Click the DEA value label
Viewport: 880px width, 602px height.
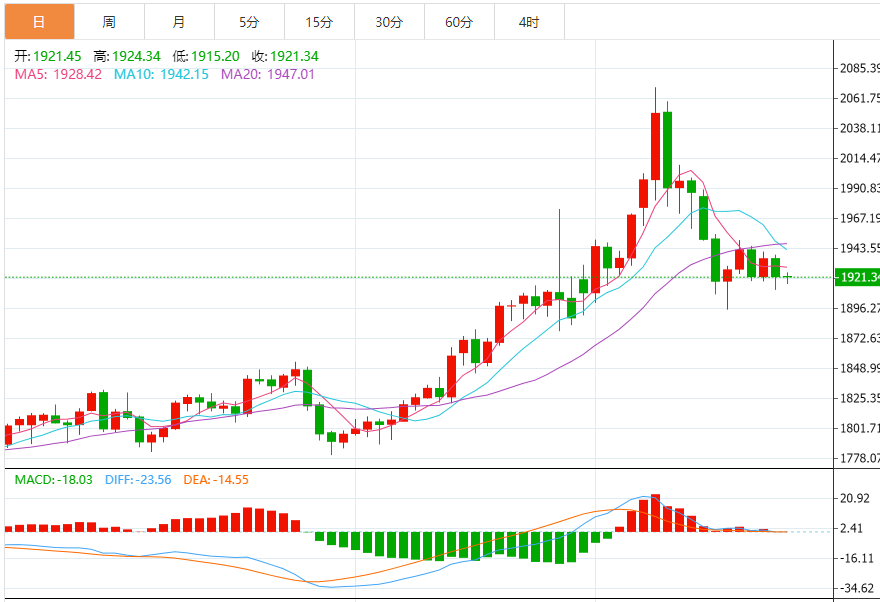(x=216, y=480)
